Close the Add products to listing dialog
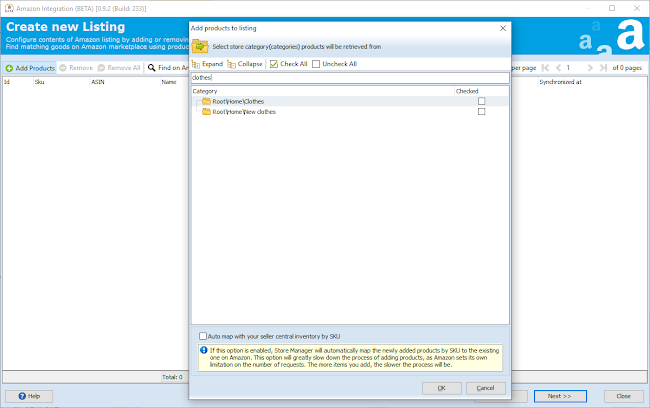The image size is (650, 408). tap(503, 28)
